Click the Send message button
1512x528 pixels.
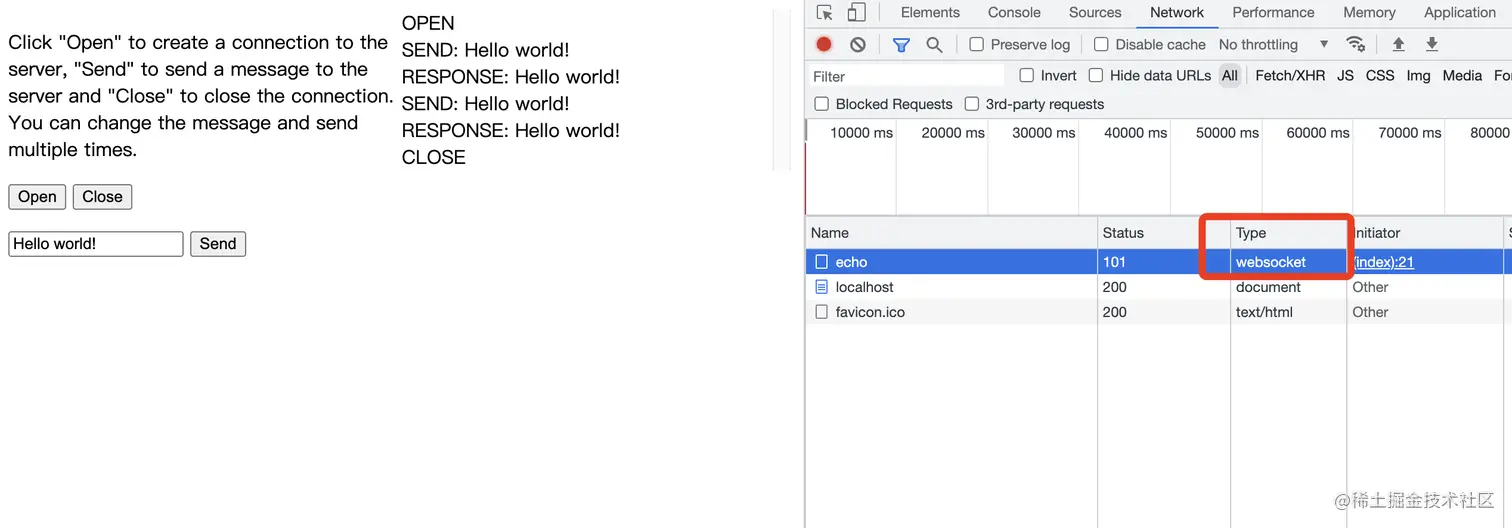pos(218,244)
